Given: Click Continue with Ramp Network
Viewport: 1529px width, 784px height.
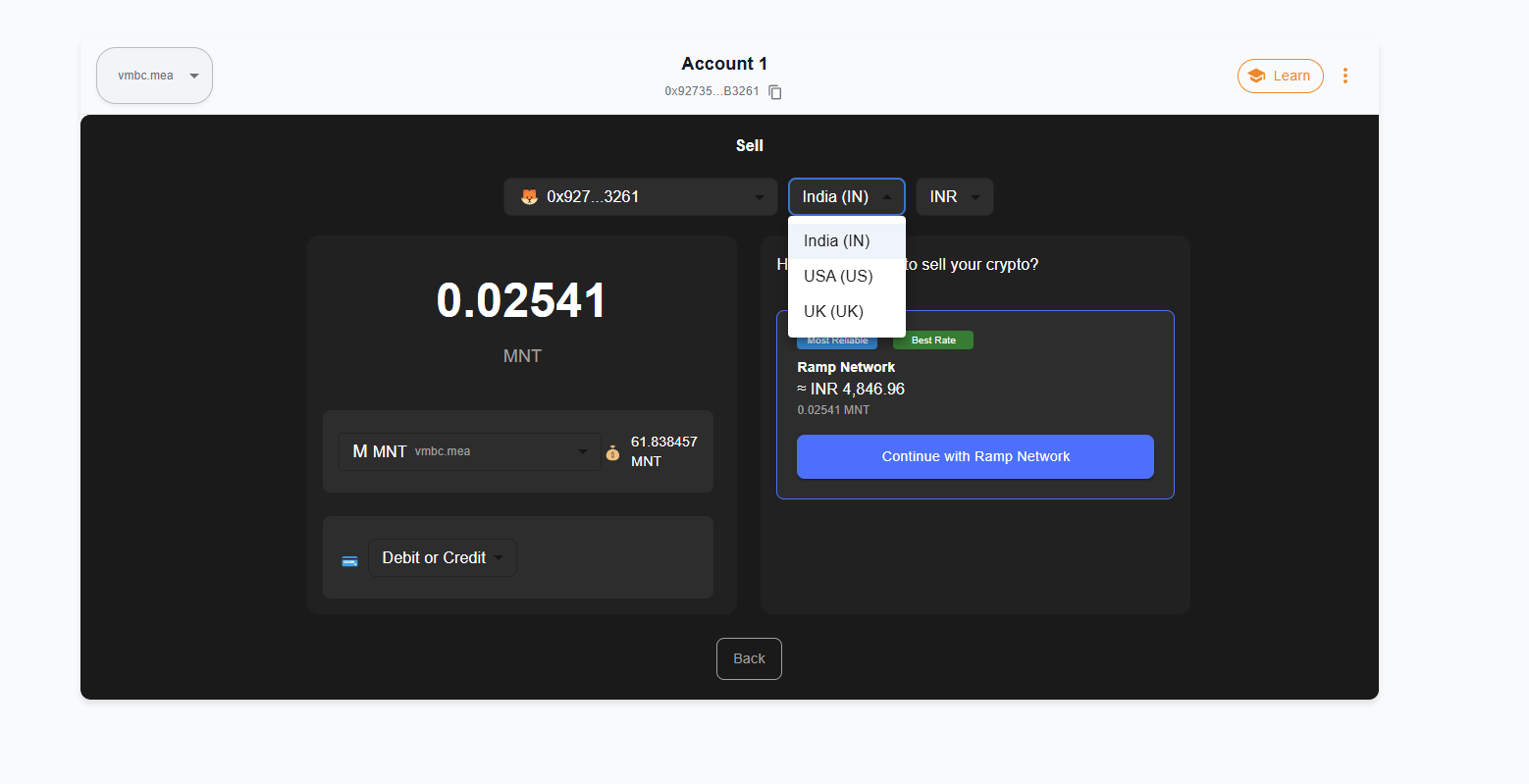Looking at the screenshot, I should click(975, 456).
